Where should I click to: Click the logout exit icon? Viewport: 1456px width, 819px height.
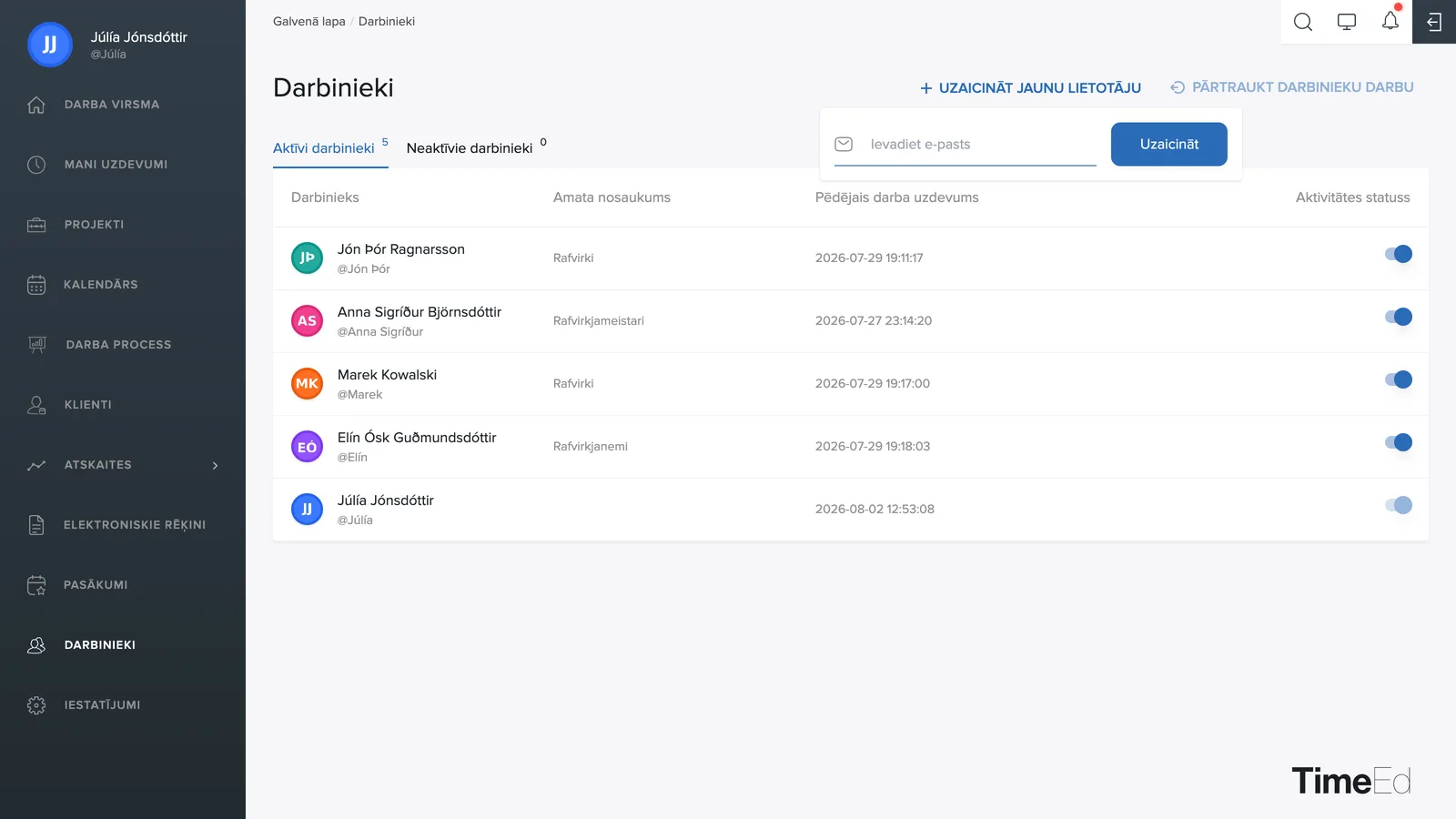click(x=1434, y=22)
